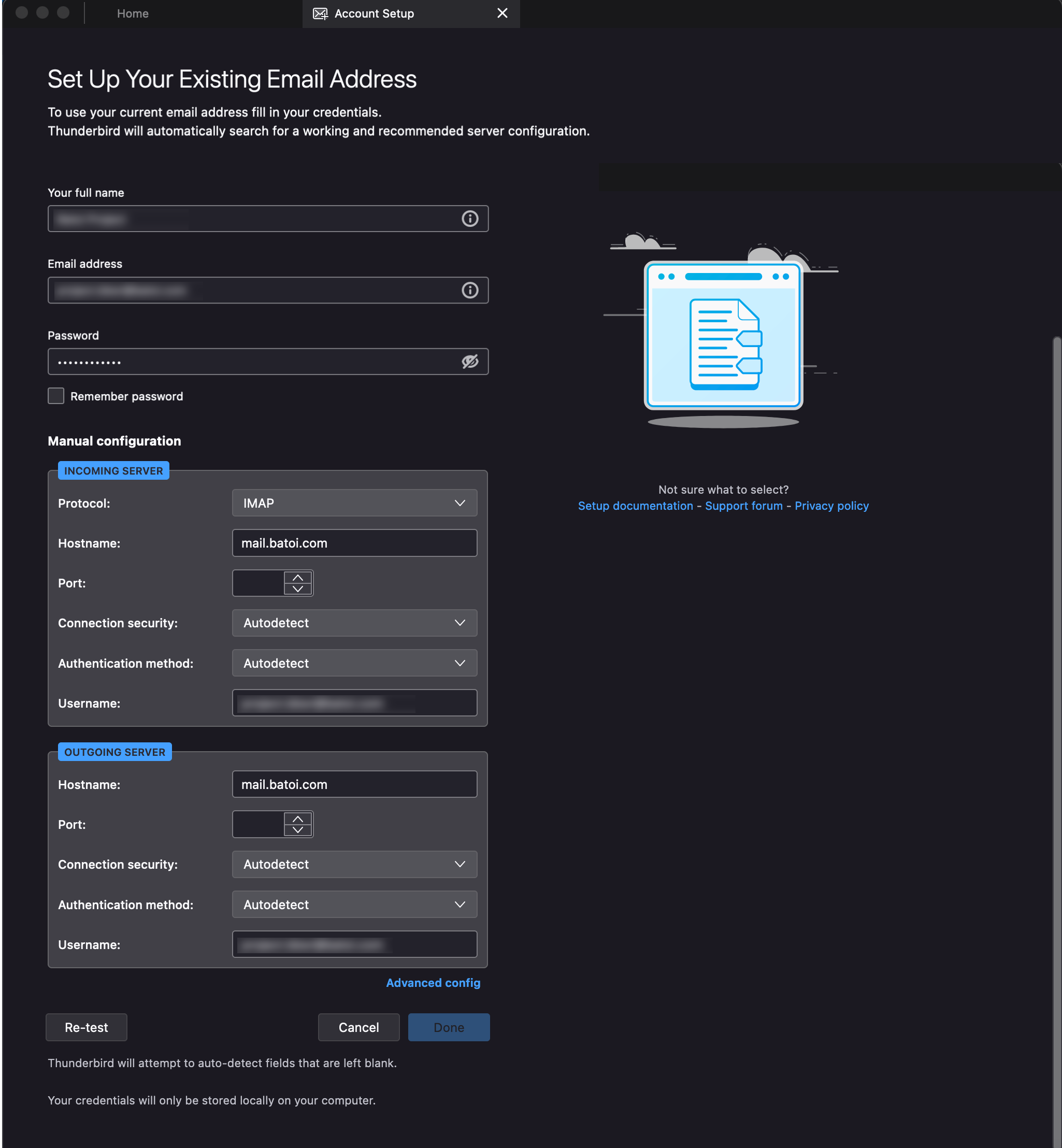
Task: Enable Remember password checkbox
Action: pos(56,396)
